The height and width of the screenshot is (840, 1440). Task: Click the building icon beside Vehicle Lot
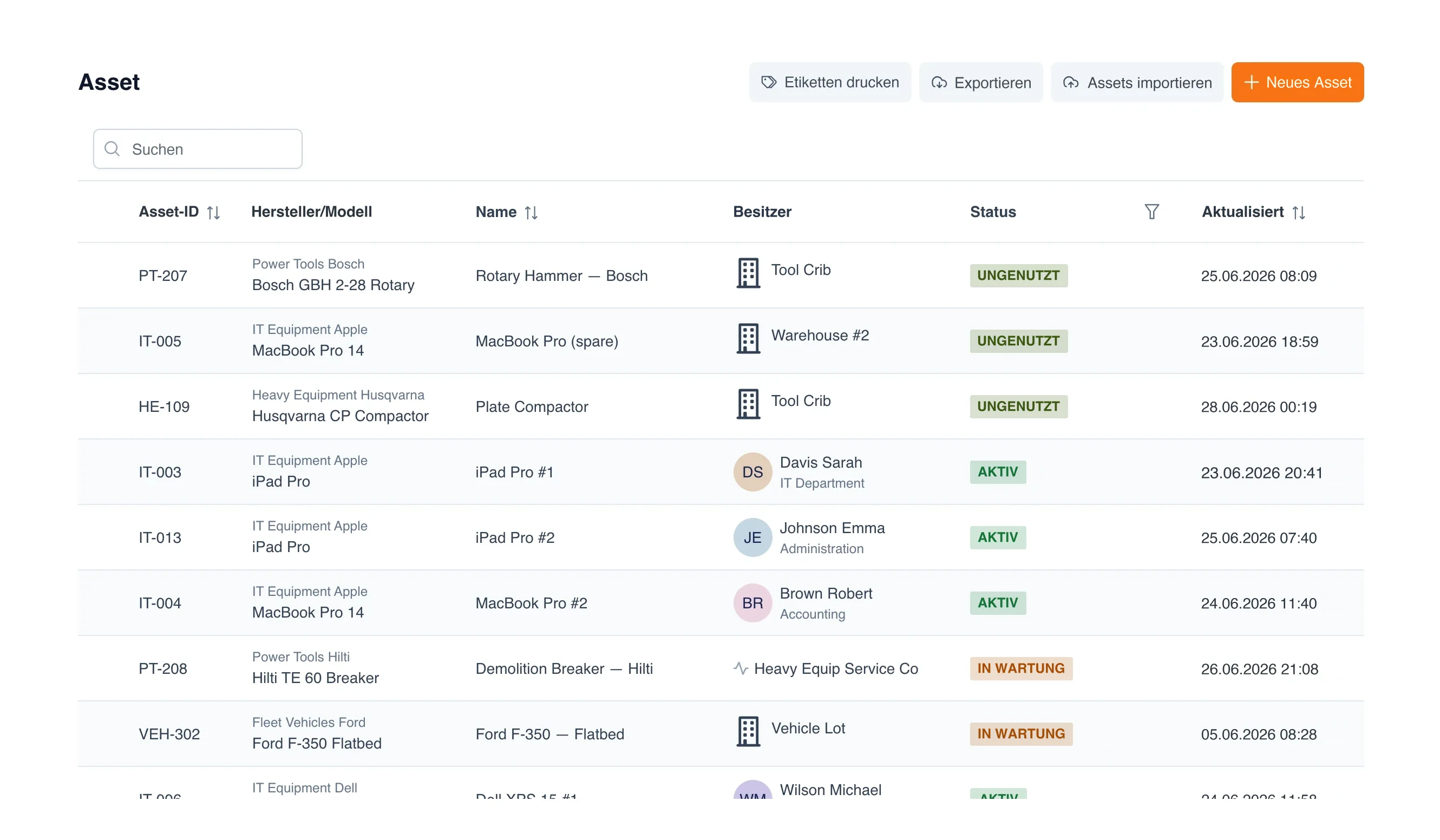748,731
